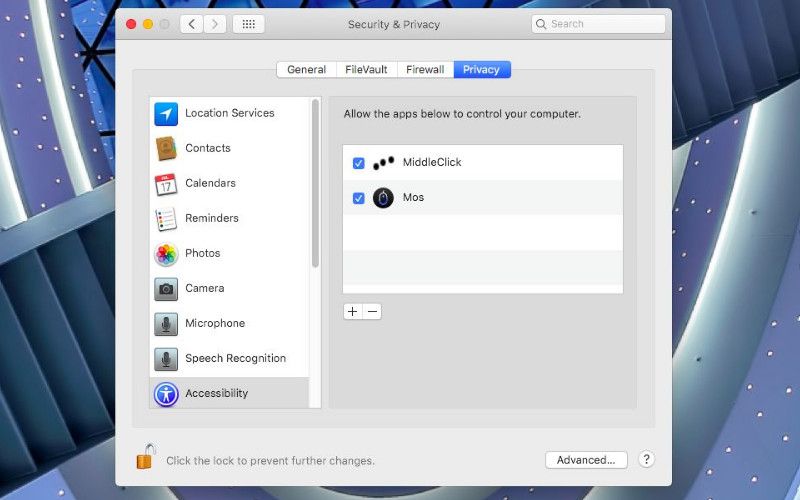Click the Location Services arrow icon
800x500 pixels.
tap(166, 113)
